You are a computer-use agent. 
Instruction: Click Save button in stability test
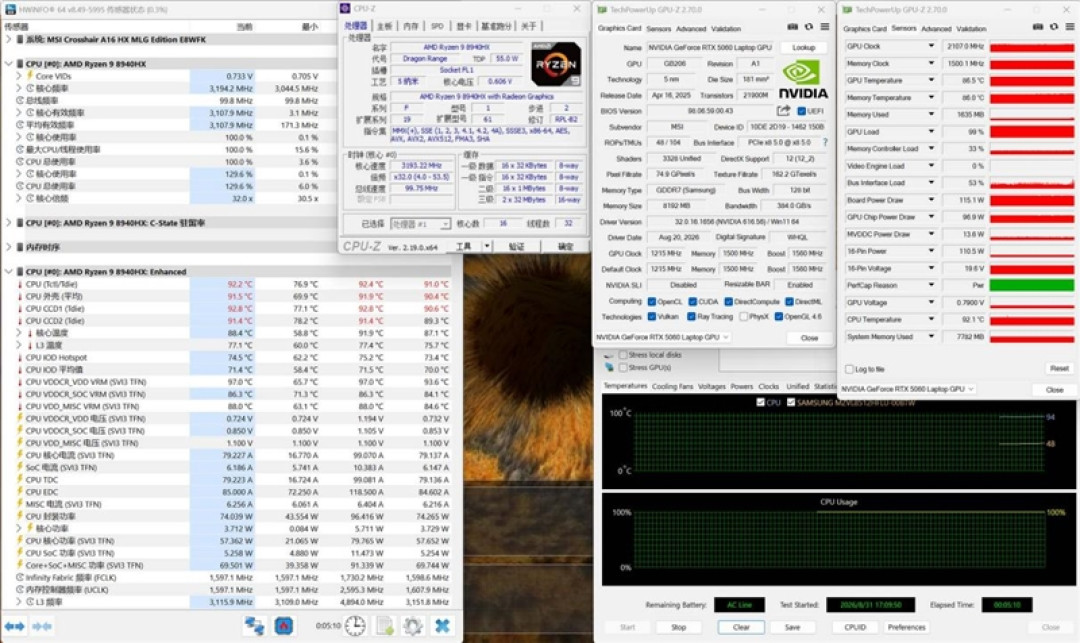(x=793, y=627)
